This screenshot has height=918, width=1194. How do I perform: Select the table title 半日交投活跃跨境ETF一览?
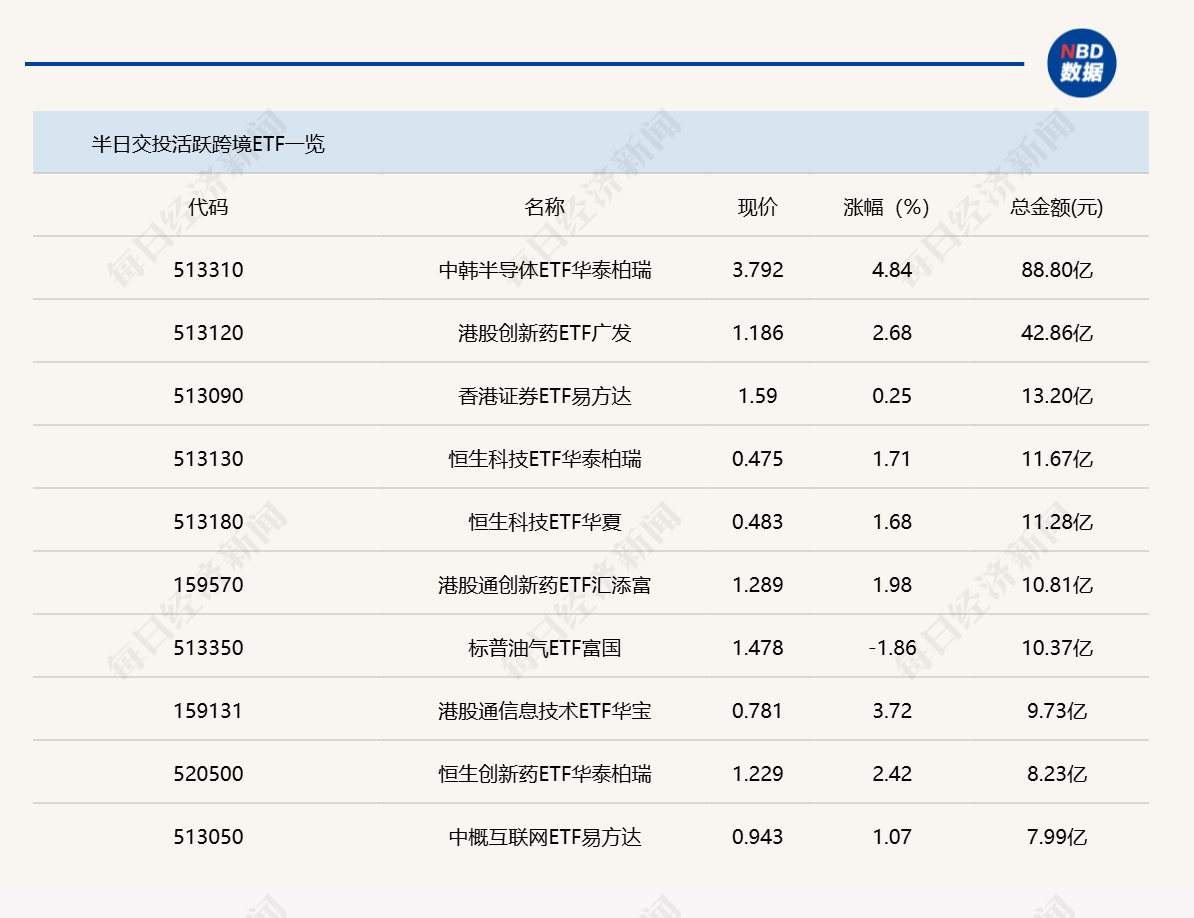click(x=209, y=144)
